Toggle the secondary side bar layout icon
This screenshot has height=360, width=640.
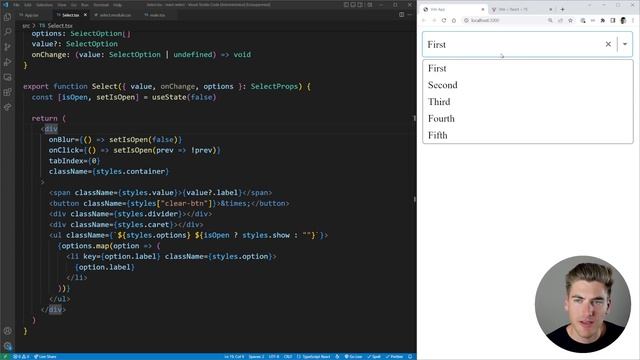(x=360, y=5)
